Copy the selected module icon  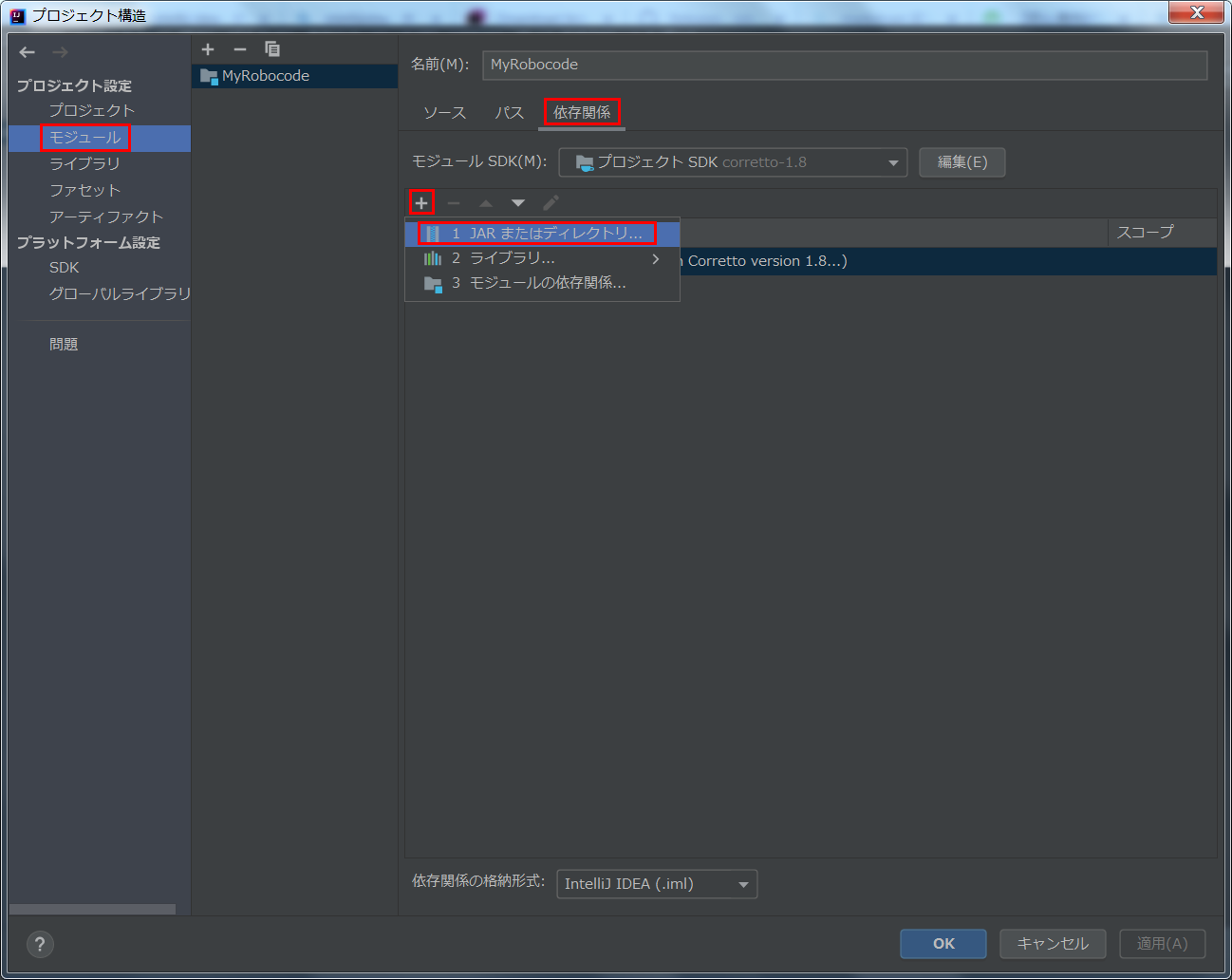pos(272,49)
